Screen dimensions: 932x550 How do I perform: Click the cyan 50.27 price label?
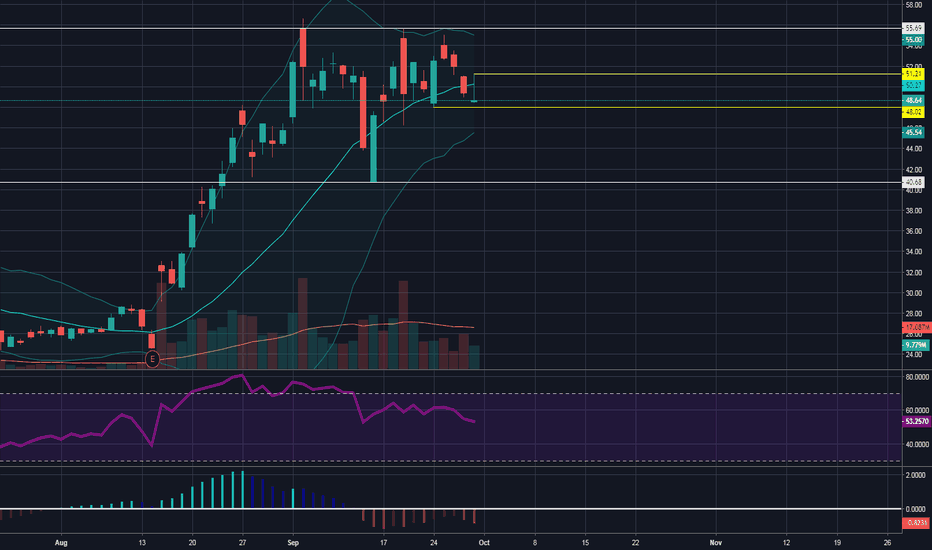click(x=914, y=86)
